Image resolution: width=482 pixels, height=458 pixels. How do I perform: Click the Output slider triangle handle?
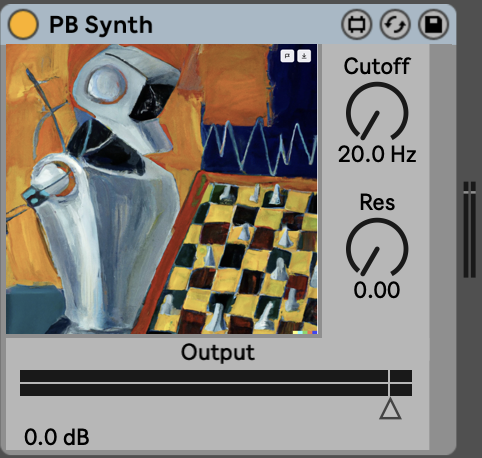coord(390,409)
